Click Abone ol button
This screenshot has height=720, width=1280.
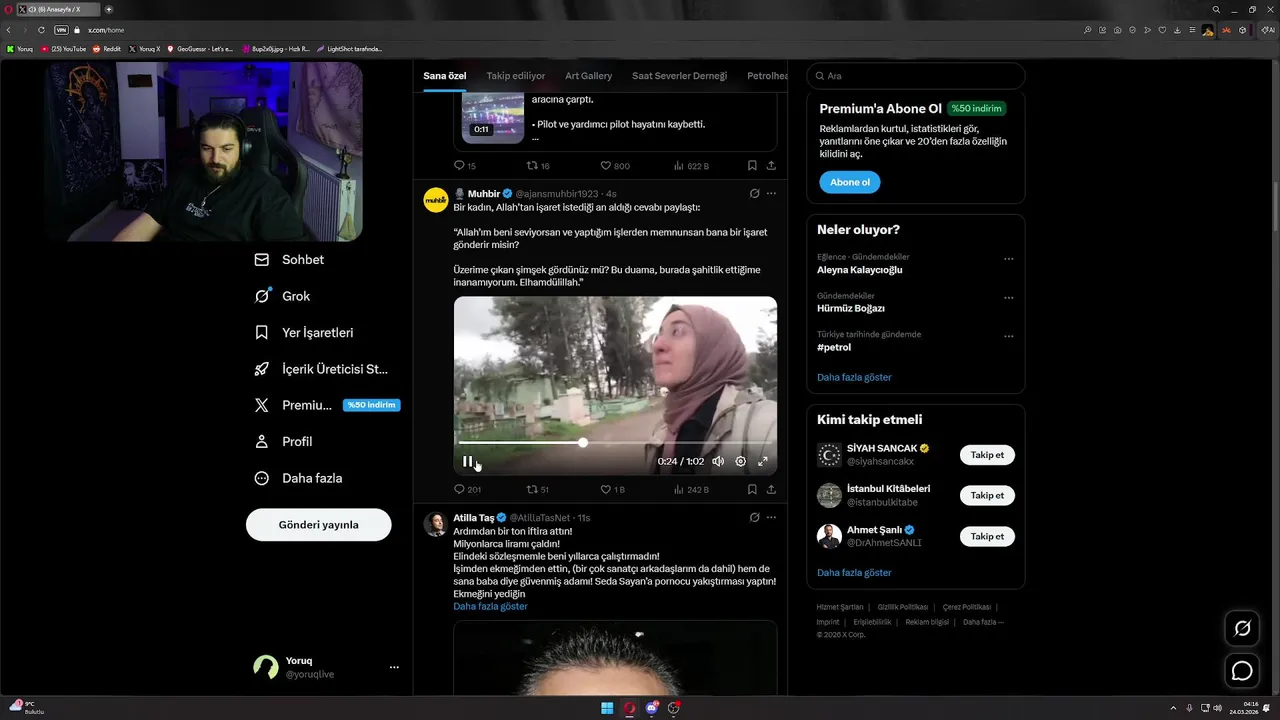pos(850,182)
